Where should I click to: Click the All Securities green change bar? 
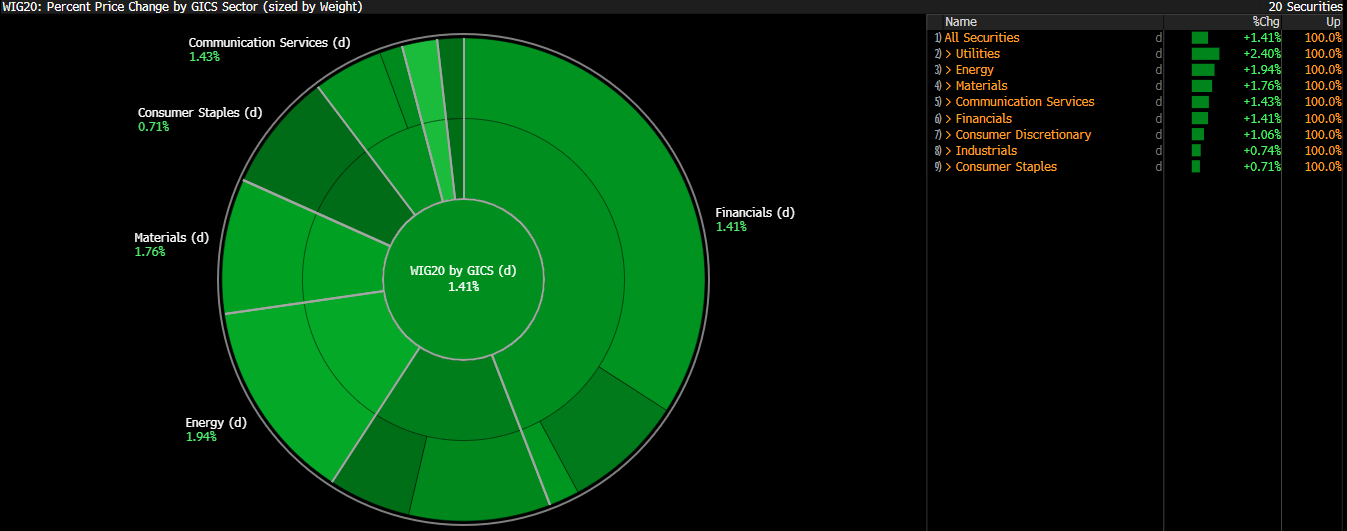tap(1199, 38)
